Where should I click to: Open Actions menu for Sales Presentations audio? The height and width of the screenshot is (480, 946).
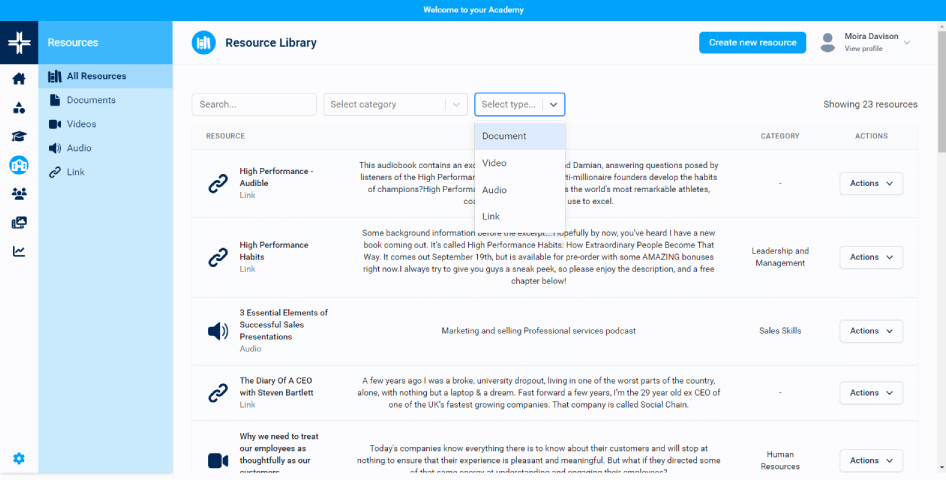[870, 331]
